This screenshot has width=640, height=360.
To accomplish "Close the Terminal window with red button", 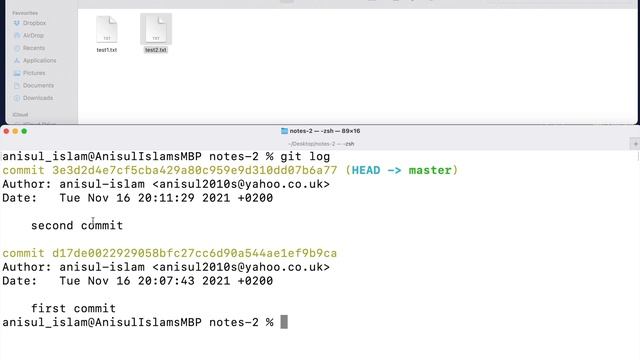I will pos(6,131).
